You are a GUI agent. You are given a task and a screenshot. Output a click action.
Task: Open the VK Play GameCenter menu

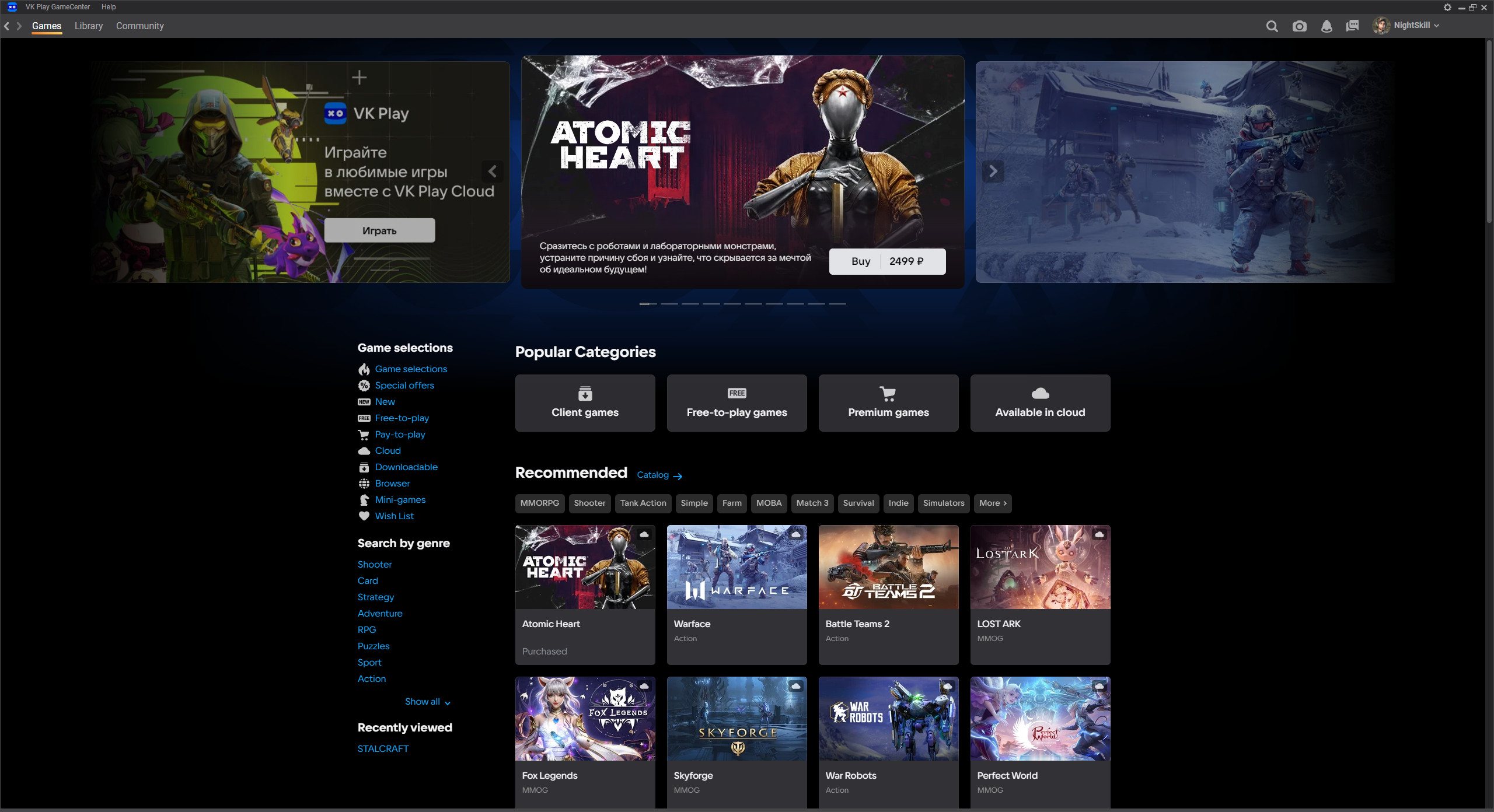(x=58, y=7)
